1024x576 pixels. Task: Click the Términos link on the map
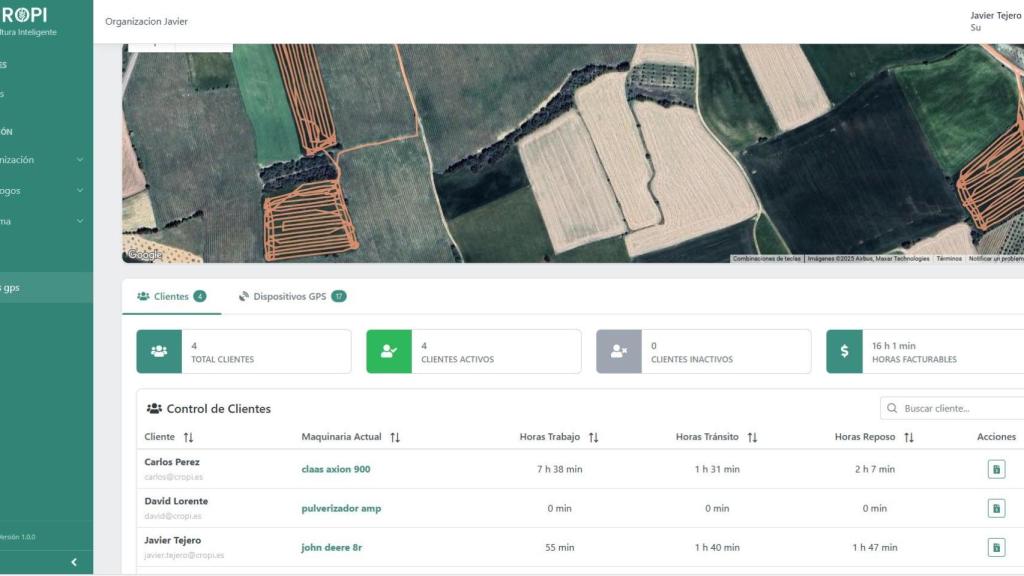948,258
